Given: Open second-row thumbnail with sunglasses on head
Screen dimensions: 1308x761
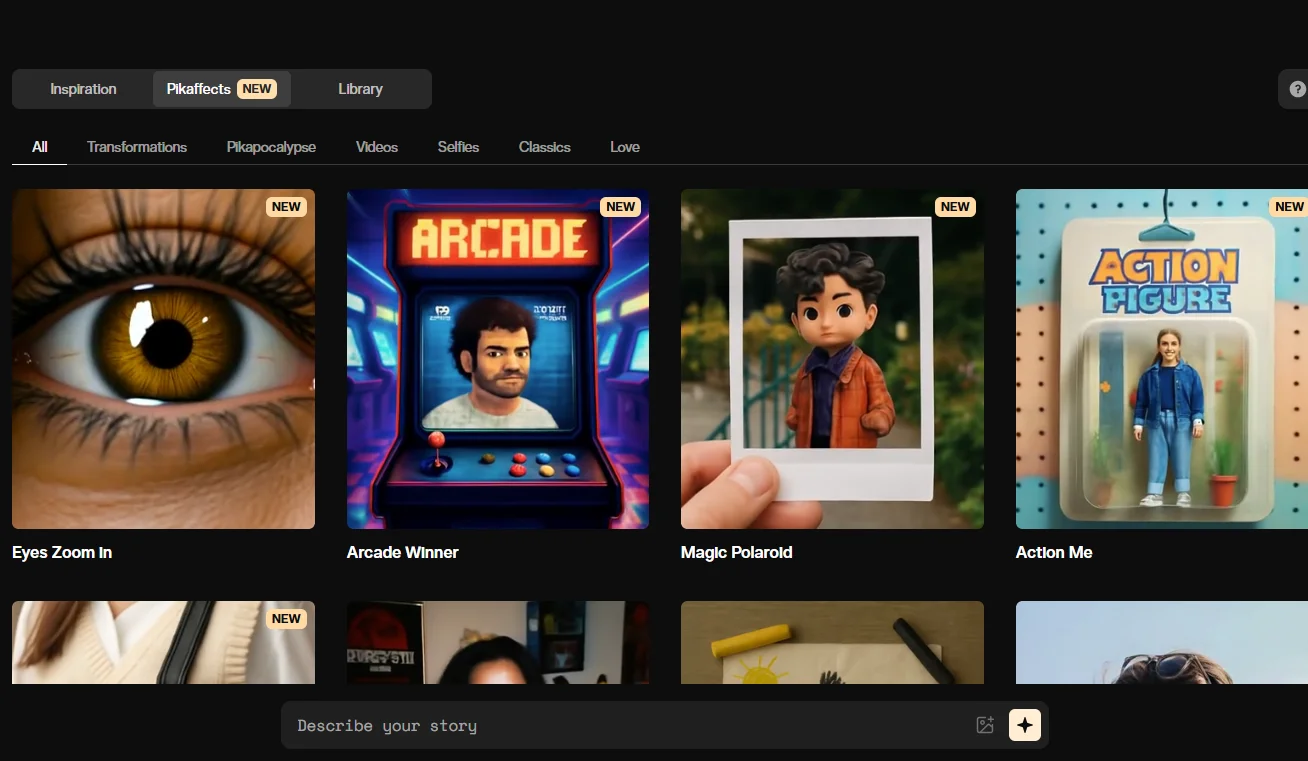Looking at the screenshot, I should point(1162,642).
